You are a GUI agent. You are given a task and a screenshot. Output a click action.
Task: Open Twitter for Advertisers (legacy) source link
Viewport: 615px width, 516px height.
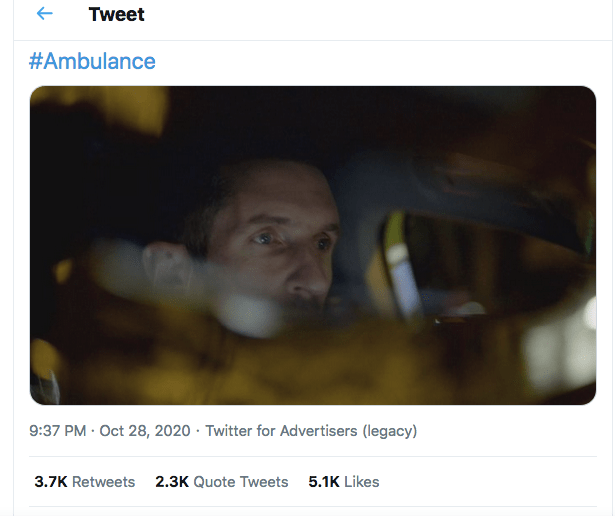311,431
